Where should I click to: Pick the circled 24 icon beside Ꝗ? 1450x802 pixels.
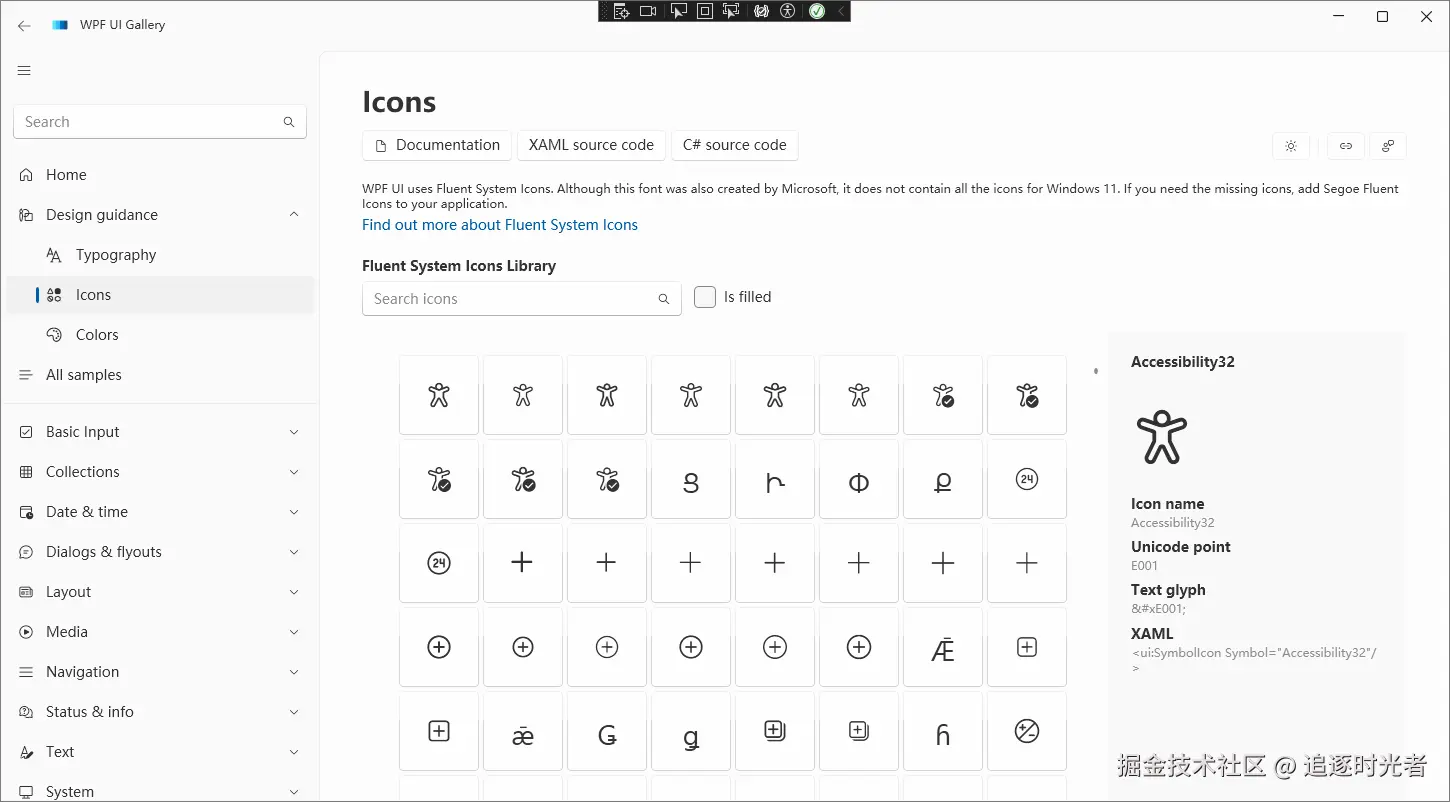coord(1027,479)
